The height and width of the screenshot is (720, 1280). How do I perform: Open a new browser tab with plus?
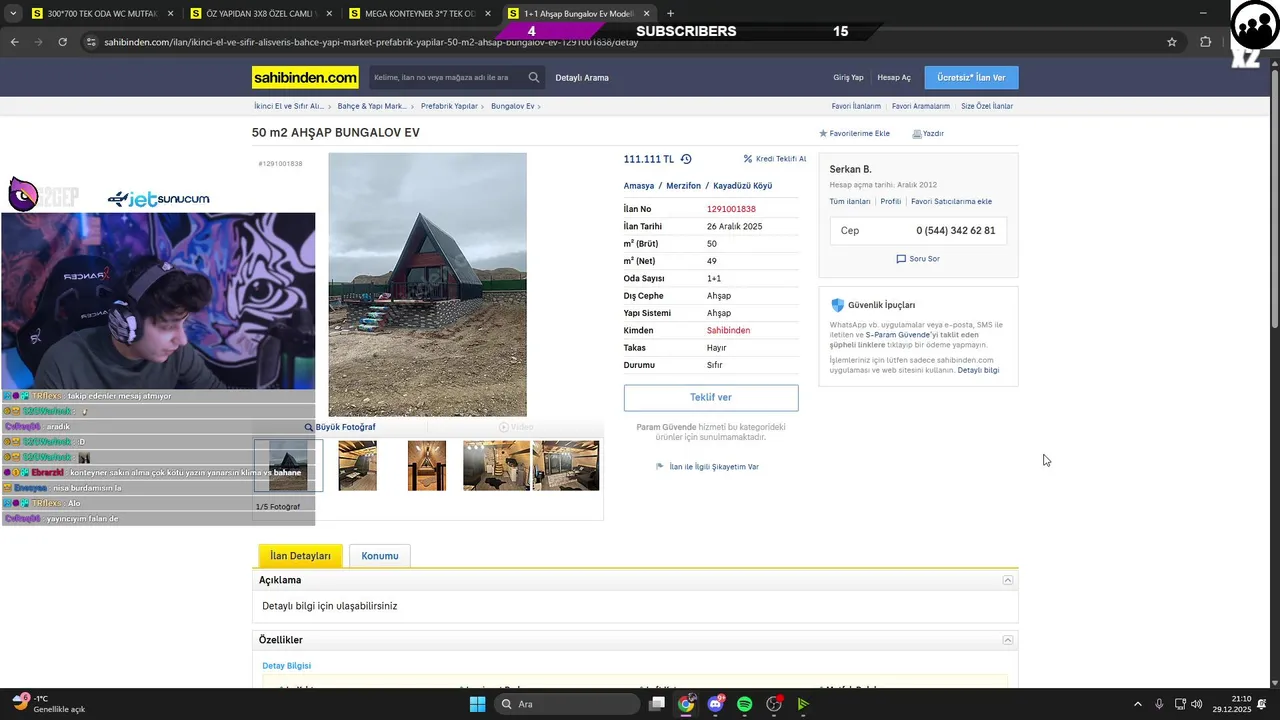[x=670, y=14]
